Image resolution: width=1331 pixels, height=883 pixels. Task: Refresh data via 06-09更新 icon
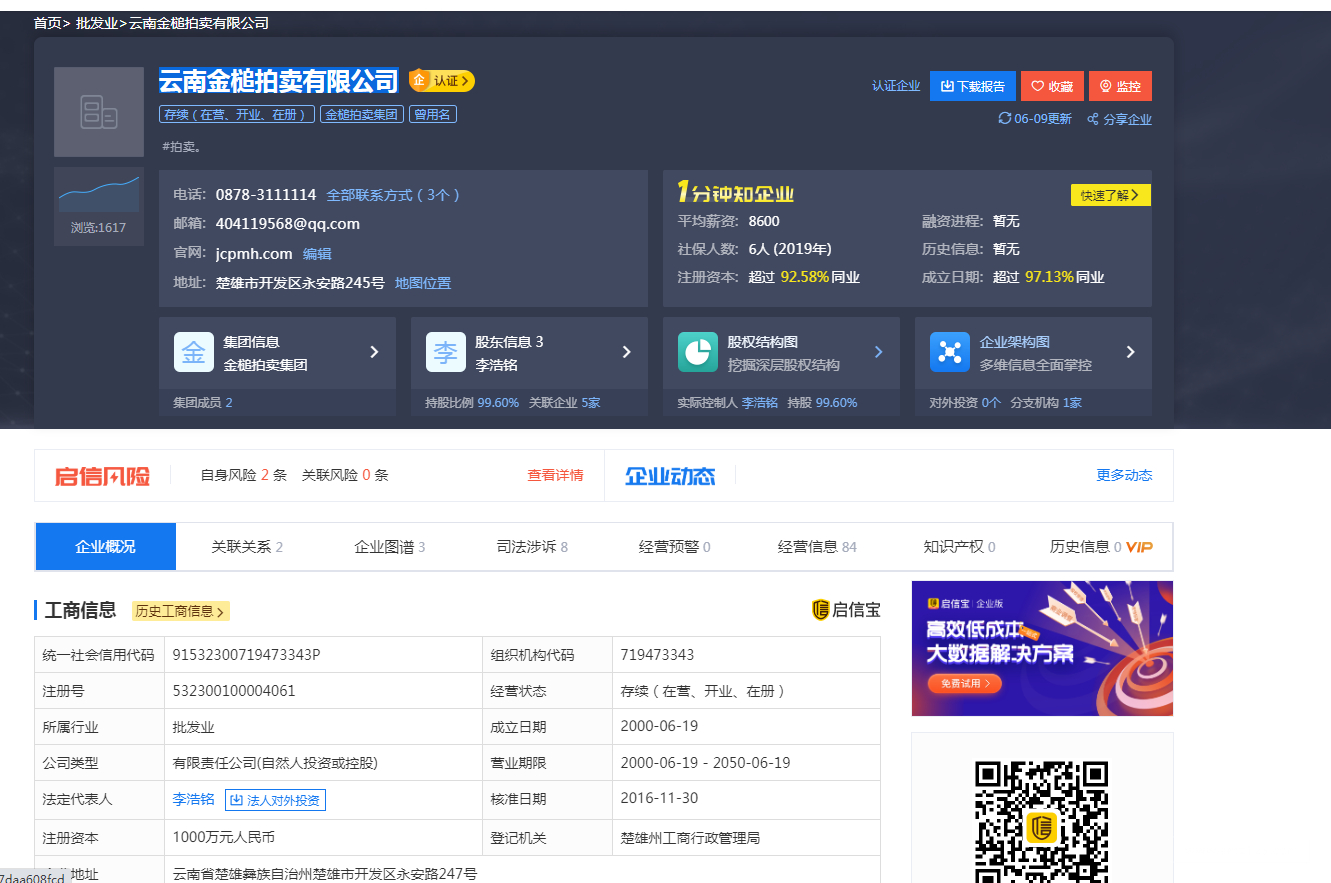(x=1034, y=118)
